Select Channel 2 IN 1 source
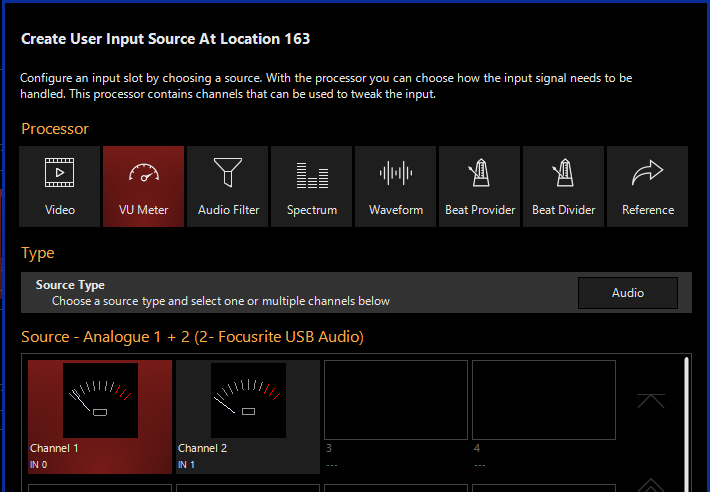The image size is (710, 492). pyautogui.click(x=248, y=417)
